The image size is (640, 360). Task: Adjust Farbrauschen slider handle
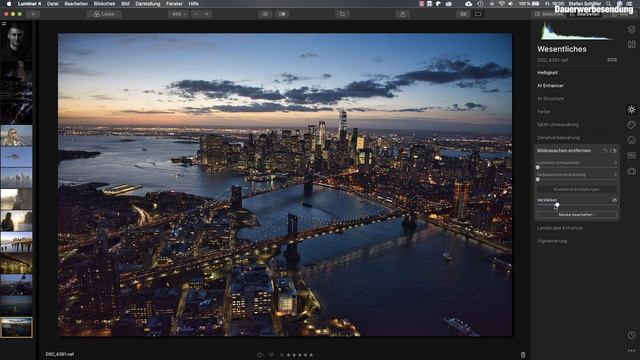tap(538, 179)
